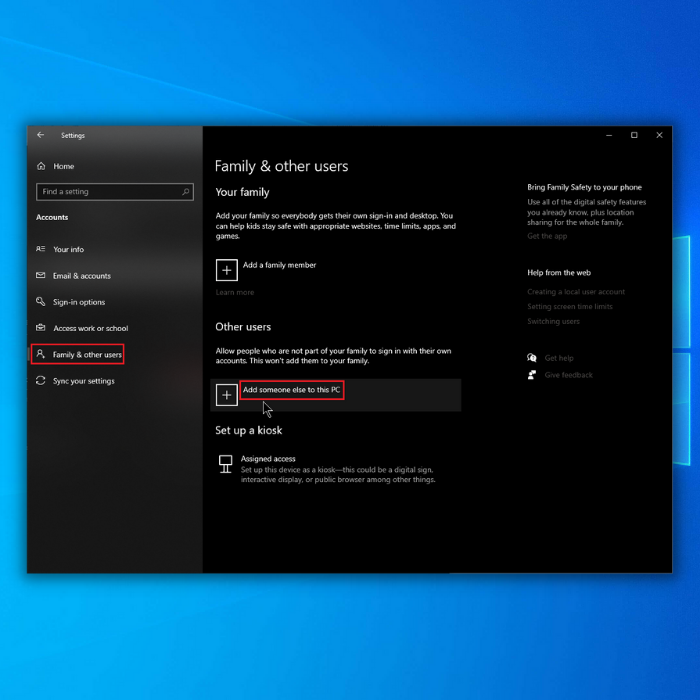The image size is (700, 700).
Task: Click the Sign-in options key icon
Action: [x=41, y=301]
